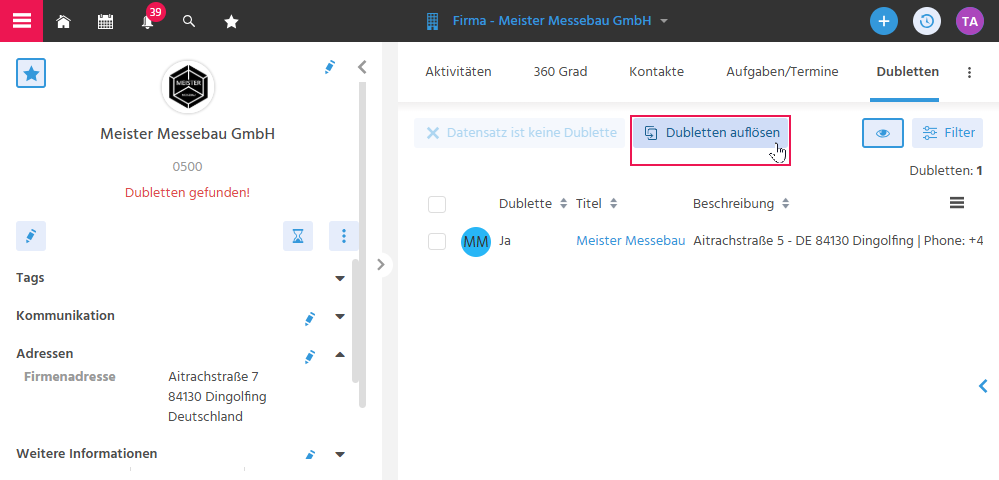Toggle favorite star for this company
This screenshot has width=999, height=480.
(31, 73)
